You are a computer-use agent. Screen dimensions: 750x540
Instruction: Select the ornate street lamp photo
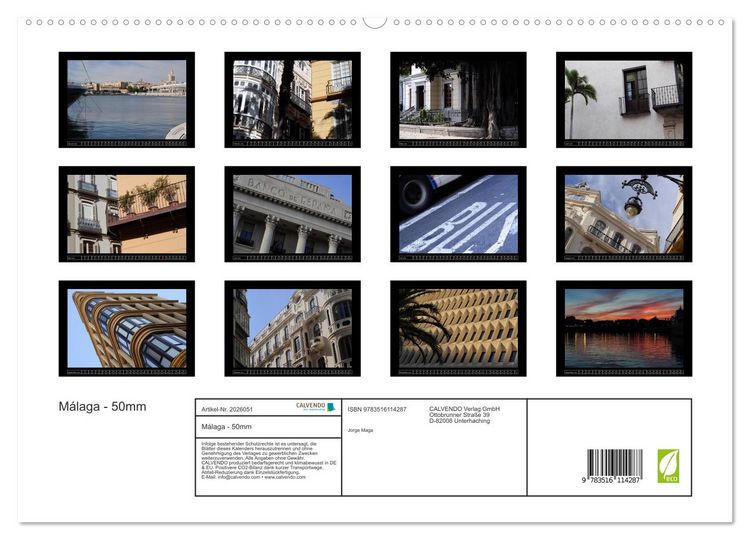[x=624, y=214]
